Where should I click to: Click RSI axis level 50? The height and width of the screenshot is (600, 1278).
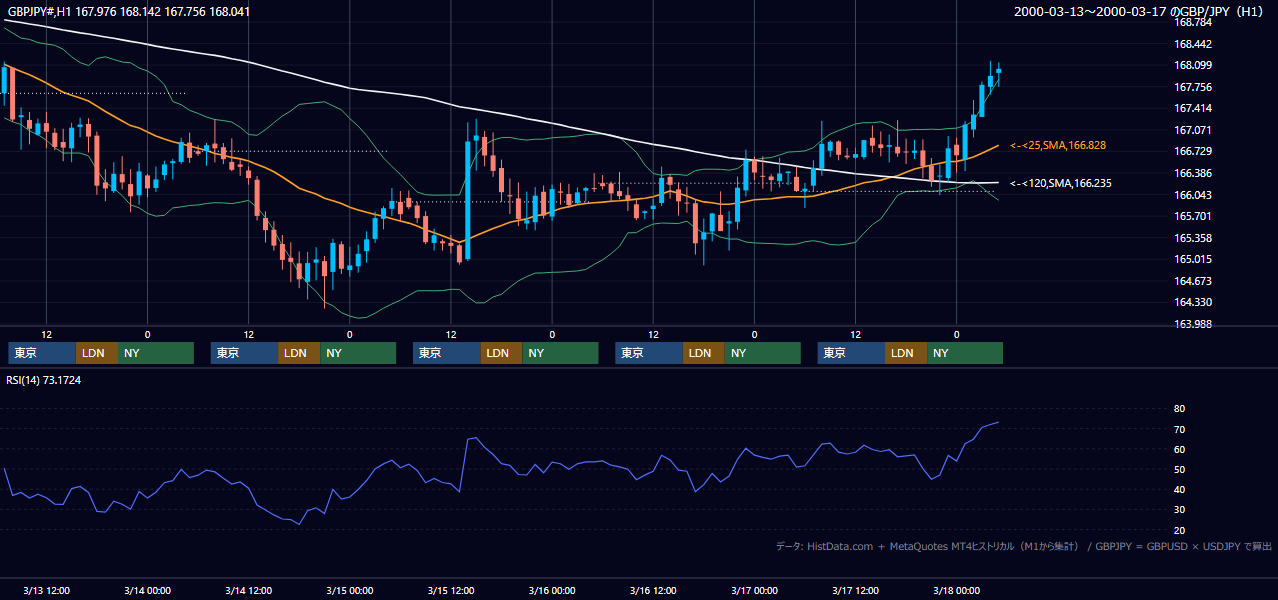(1180, 470)
